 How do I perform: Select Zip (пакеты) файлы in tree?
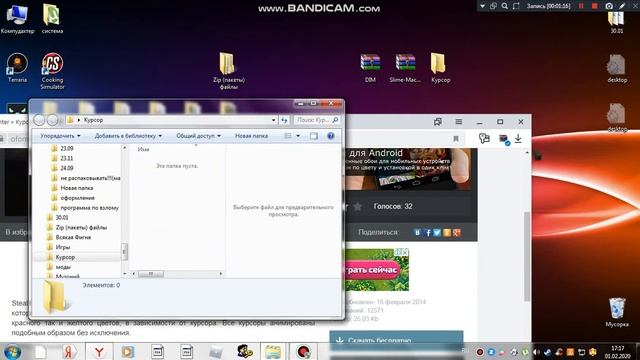tap(77, 227)
